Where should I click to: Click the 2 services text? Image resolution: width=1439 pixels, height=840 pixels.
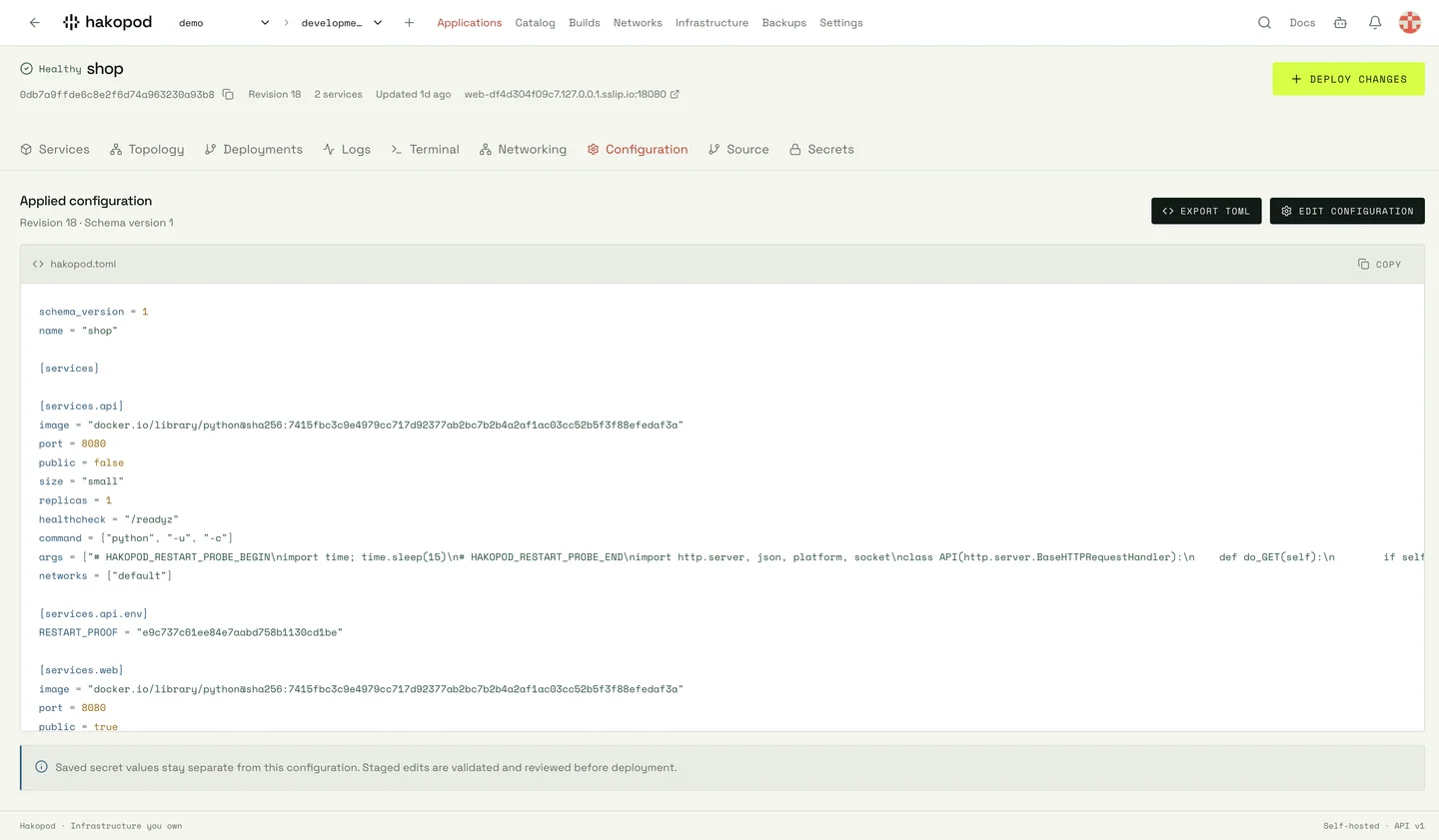point(338,94)
